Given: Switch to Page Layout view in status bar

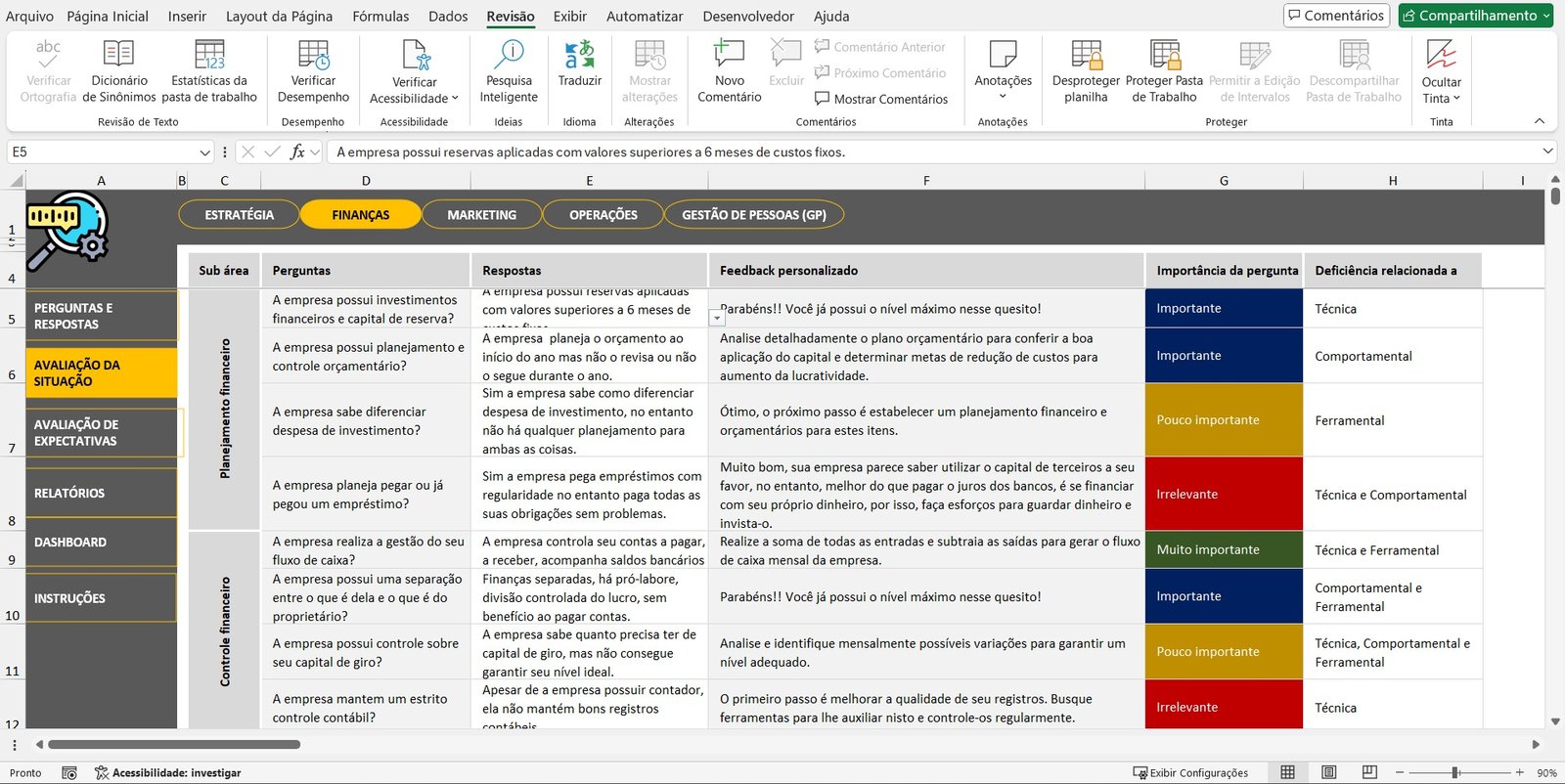Looking at the screenshot, I should coord(1329,772).
